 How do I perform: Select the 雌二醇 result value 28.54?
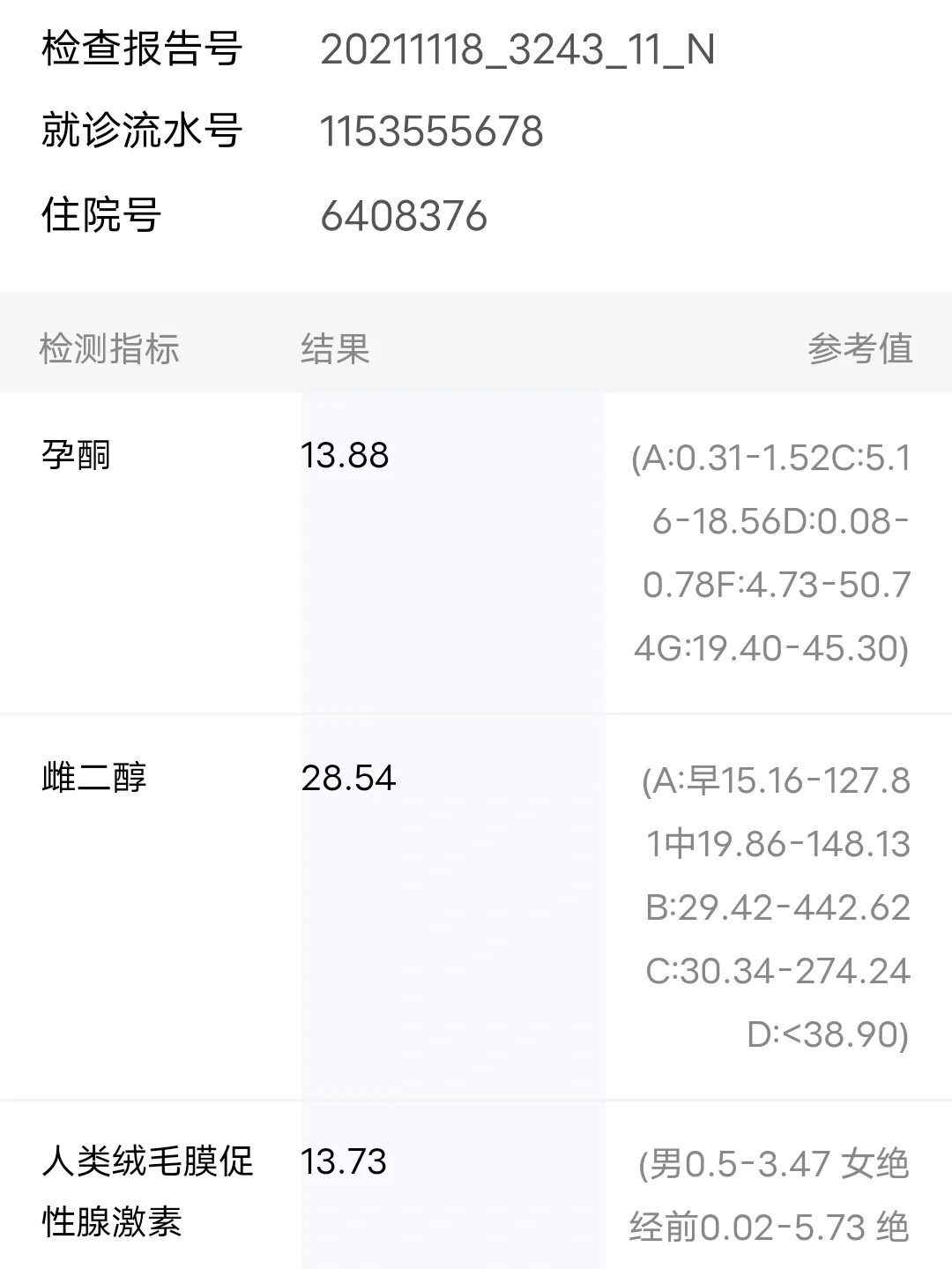pos(348,778)
